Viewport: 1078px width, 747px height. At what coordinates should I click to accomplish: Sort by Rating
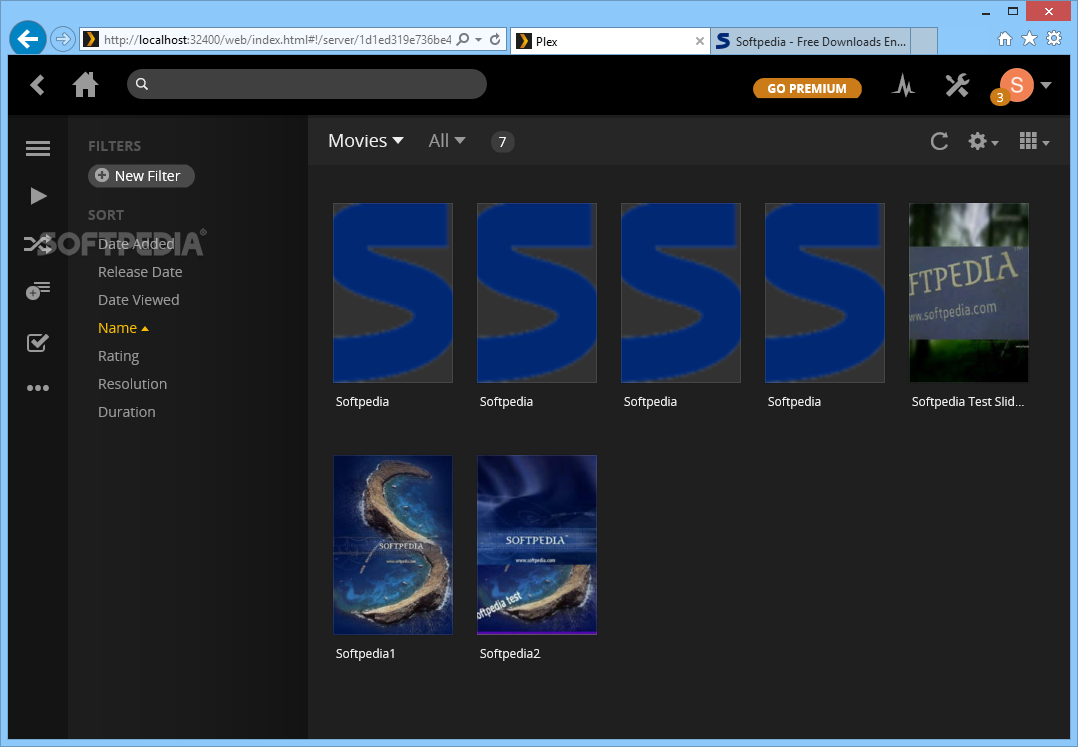tap(118, 356)
